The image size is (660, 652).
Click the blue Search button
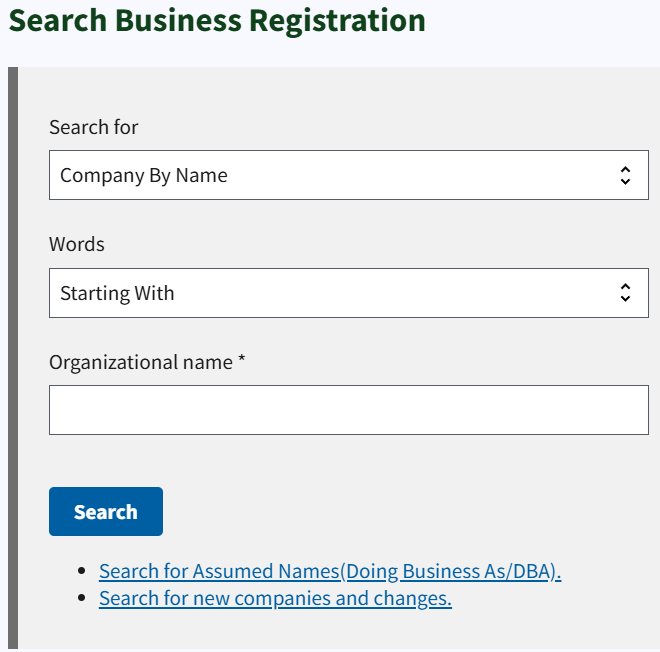pyautogui.click(x=106, y=511)
